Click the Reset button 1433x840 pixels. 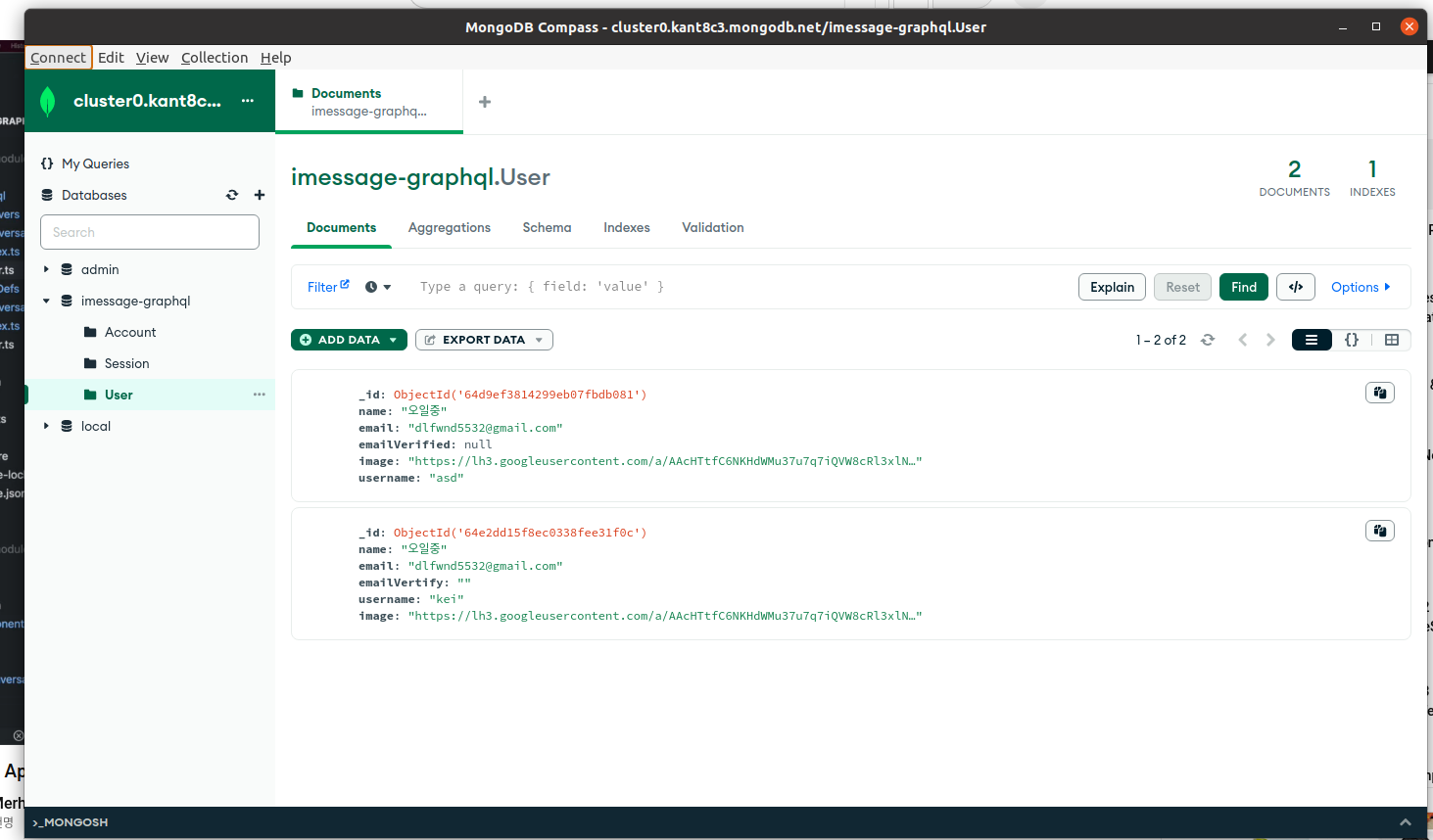[1182, 287]
